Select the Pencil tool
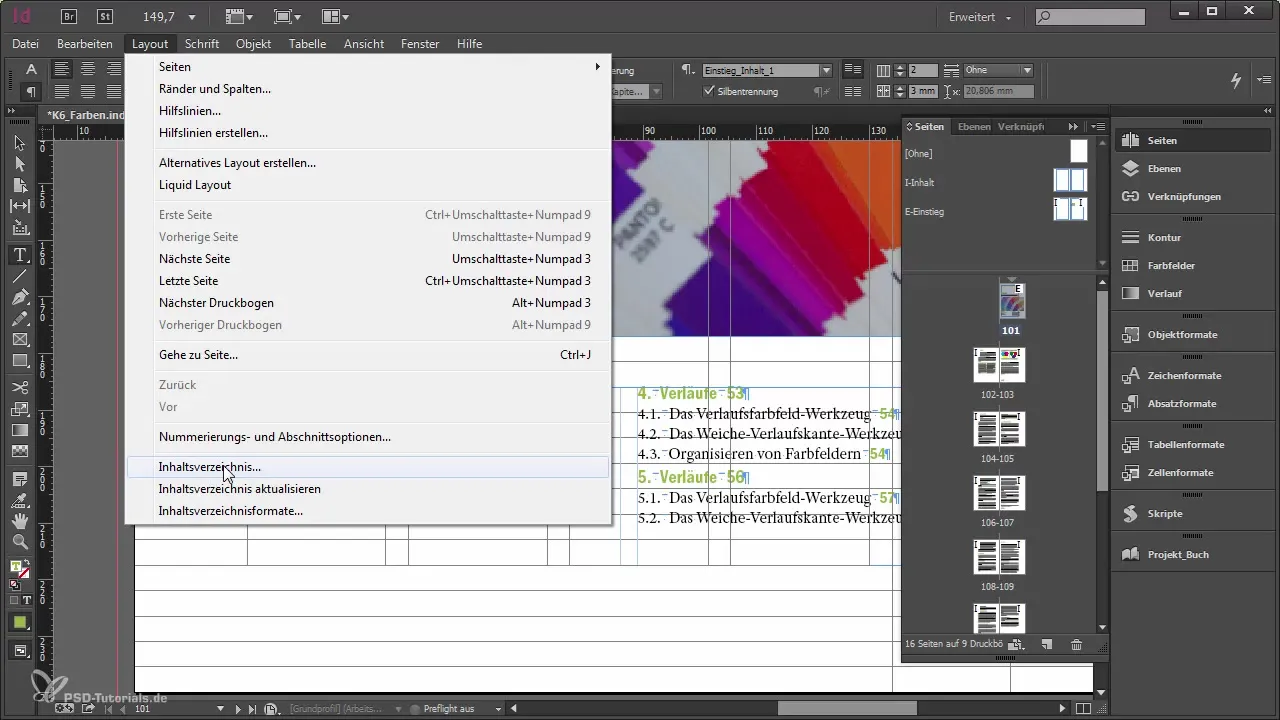Viewport: 1280px width, 720px height. pyautogui.click(x=20, y=318)
